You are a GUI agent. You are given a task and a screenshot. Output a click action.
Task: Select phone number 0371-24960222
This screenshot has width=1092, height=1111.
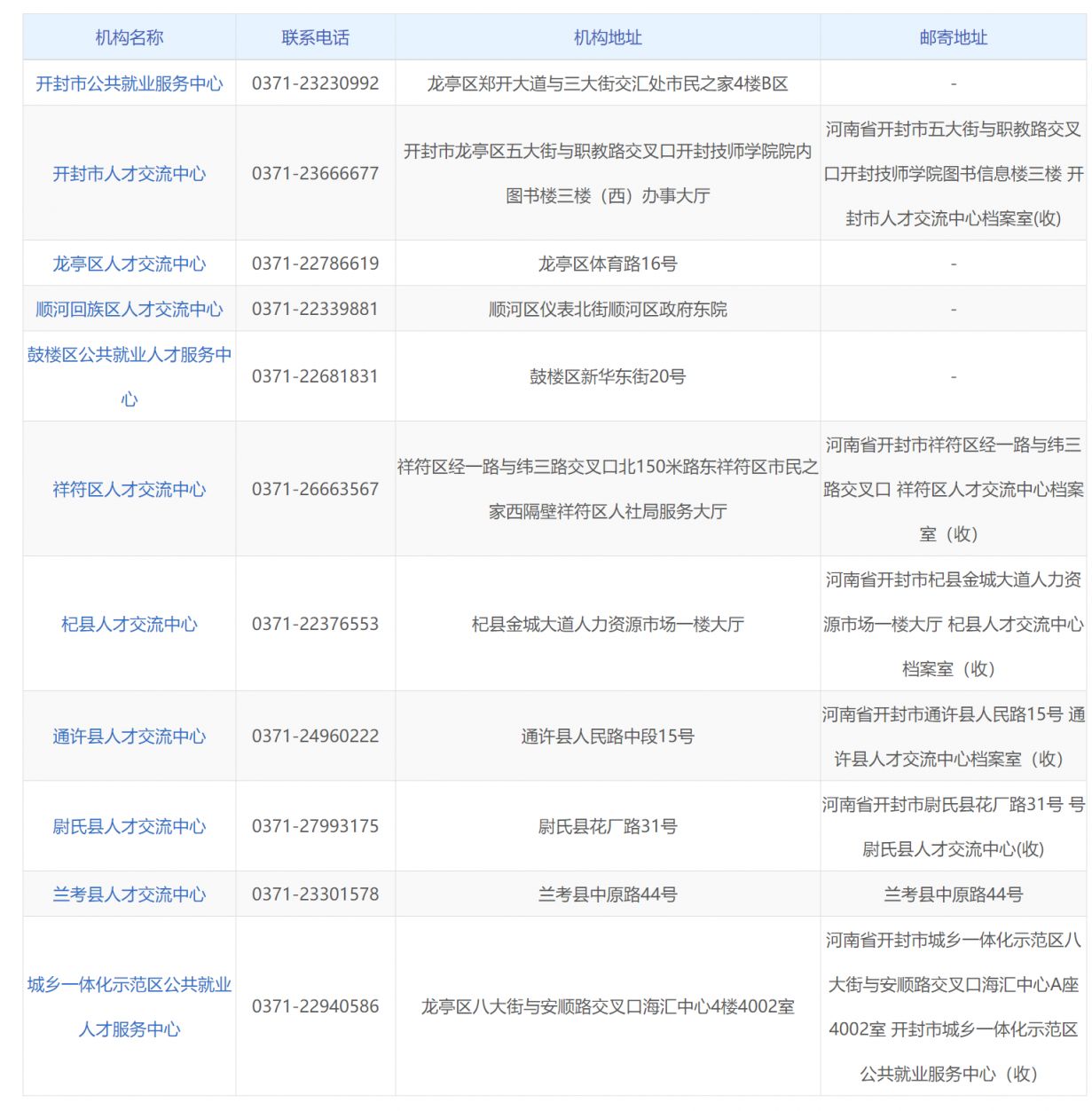click(x=316, y=737)
